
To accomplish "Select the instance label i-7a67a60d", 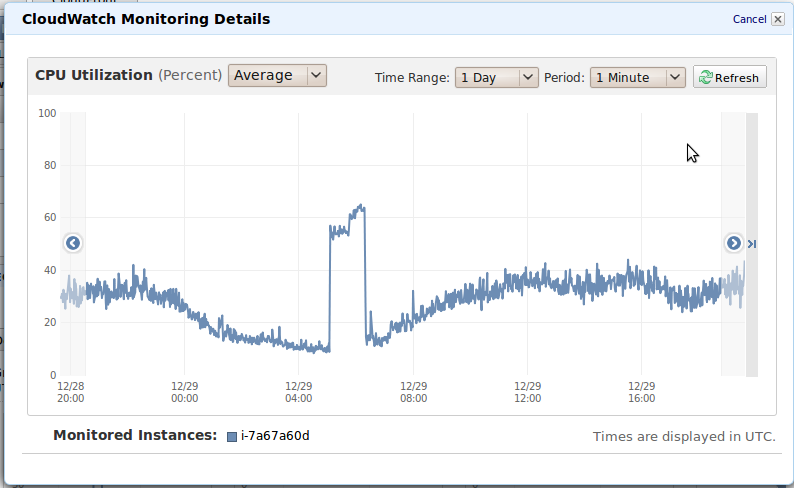I will tap(275, 436).
